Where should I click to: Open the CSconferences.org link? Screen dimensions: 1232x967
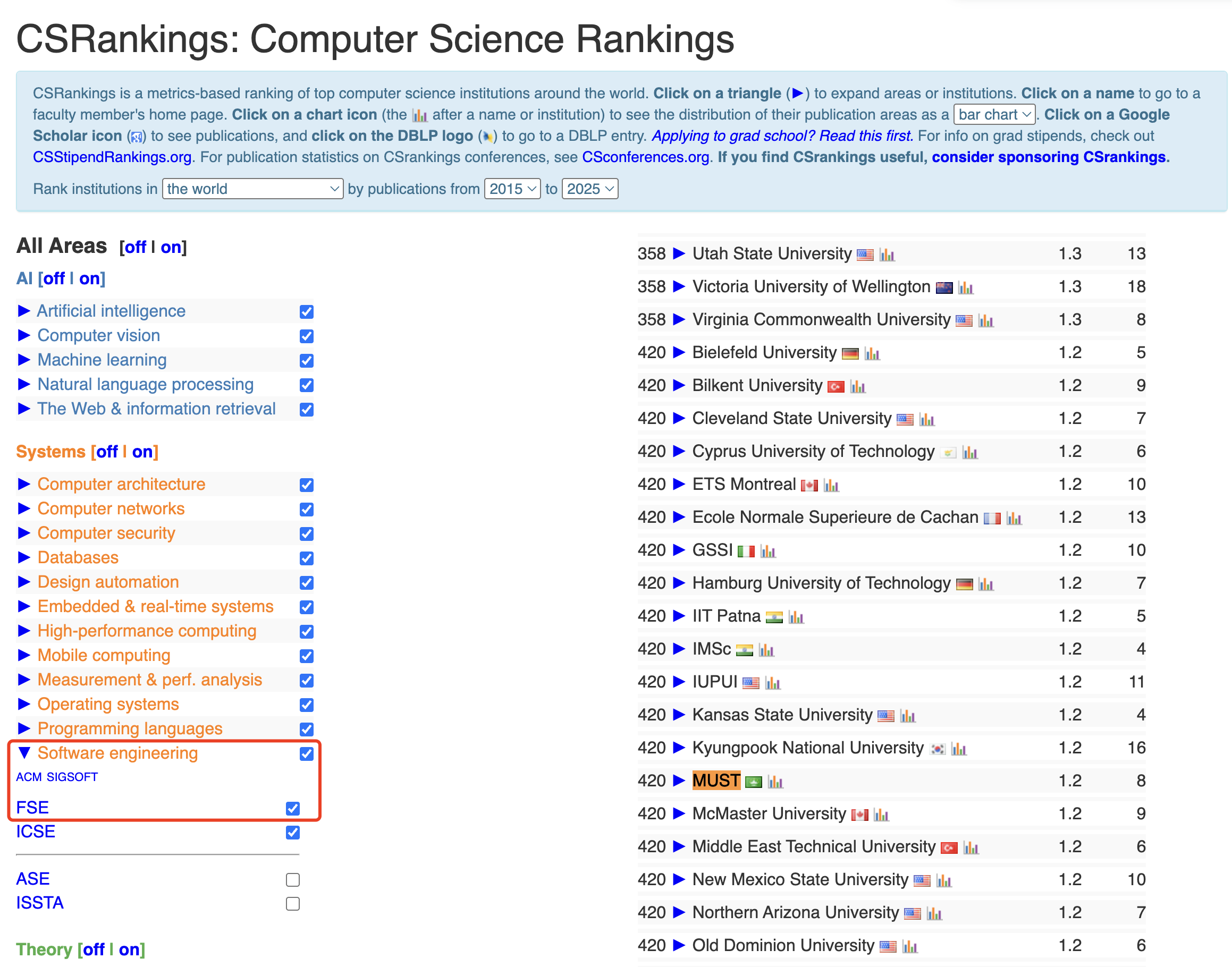click(646, 157)
